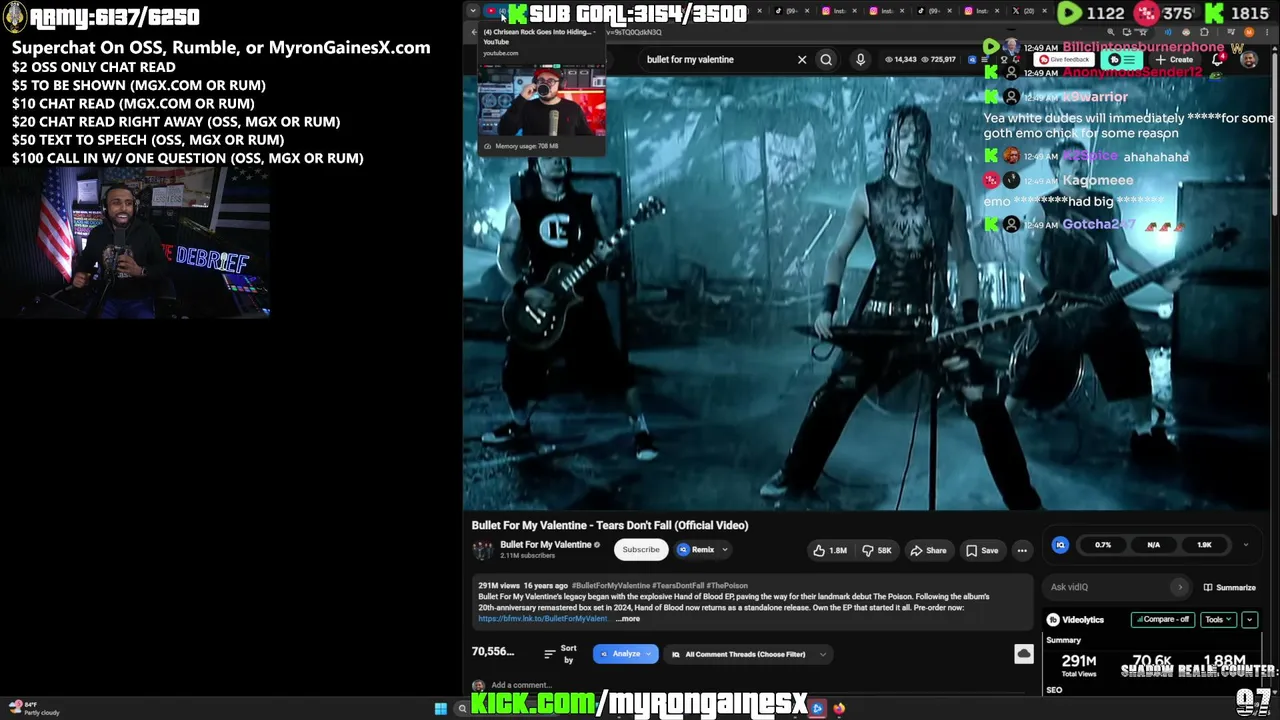Open All Comment Threads filter dropdown
The image size is (1280, 720).
[x=748, y=654]
